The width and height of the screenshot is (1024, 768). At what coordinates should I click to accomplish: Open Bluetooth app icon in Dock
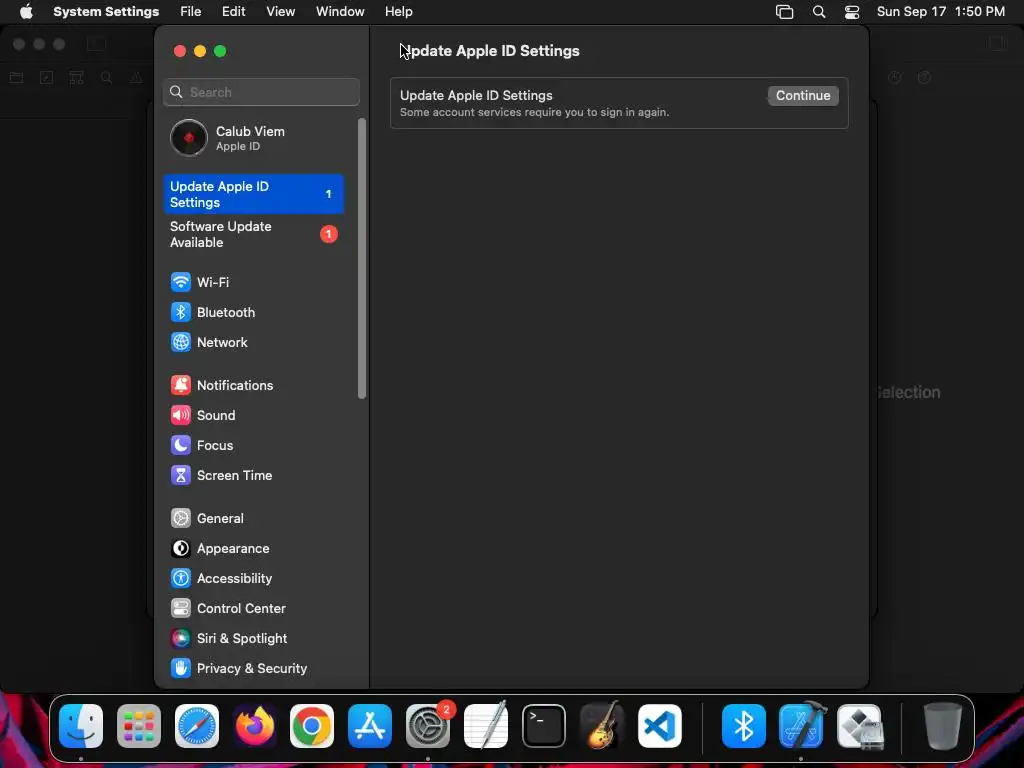(x=744, y=726)
